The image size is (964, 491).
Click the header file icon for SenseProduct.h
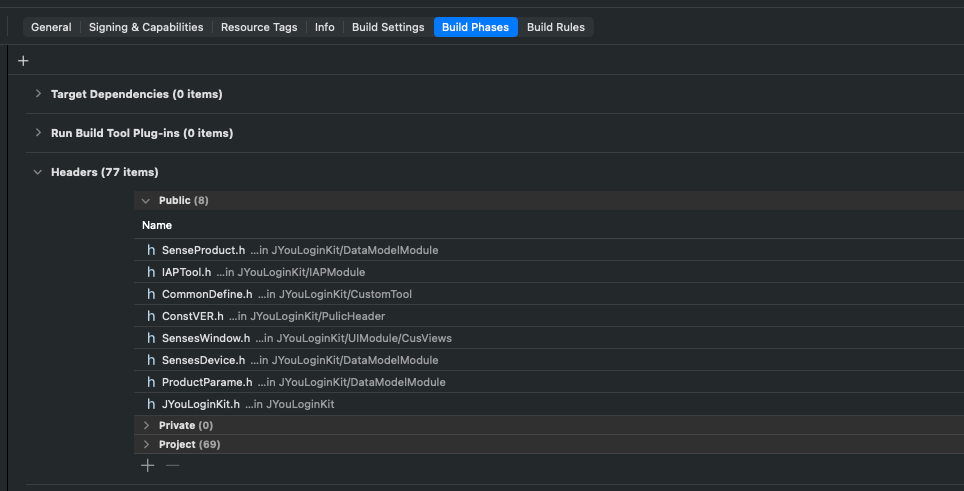tap(151, 250)
